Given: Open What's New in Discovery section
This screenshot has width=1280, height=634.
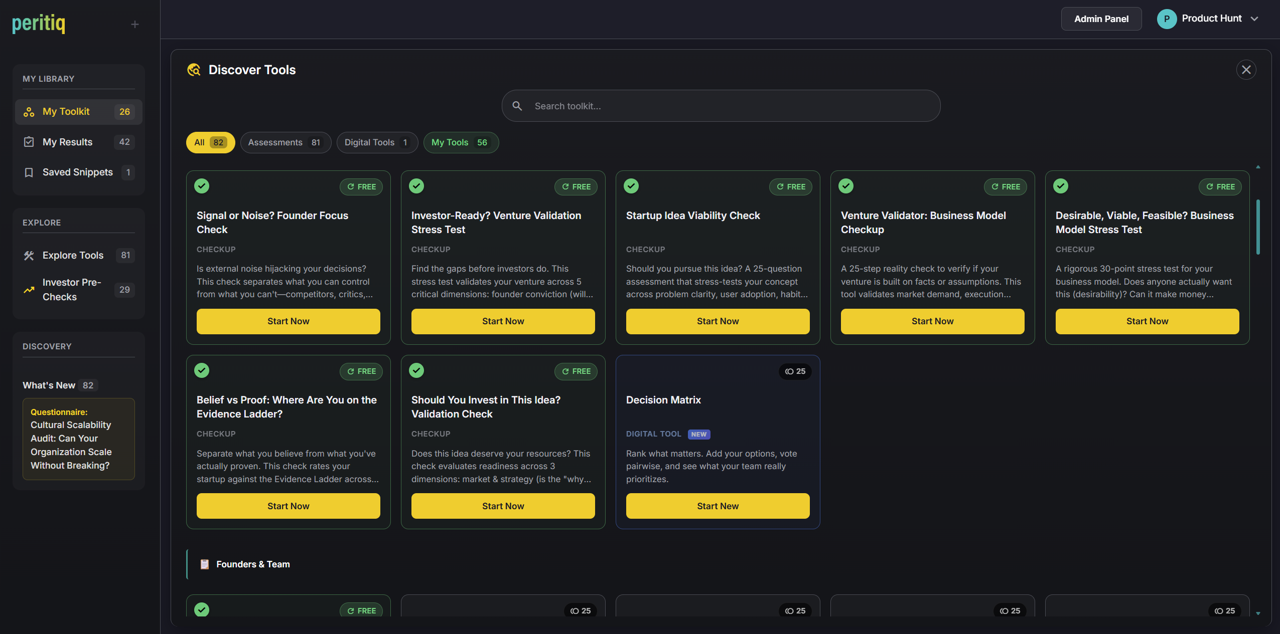Looking at the screenshot, I should (x=49, y=385).
